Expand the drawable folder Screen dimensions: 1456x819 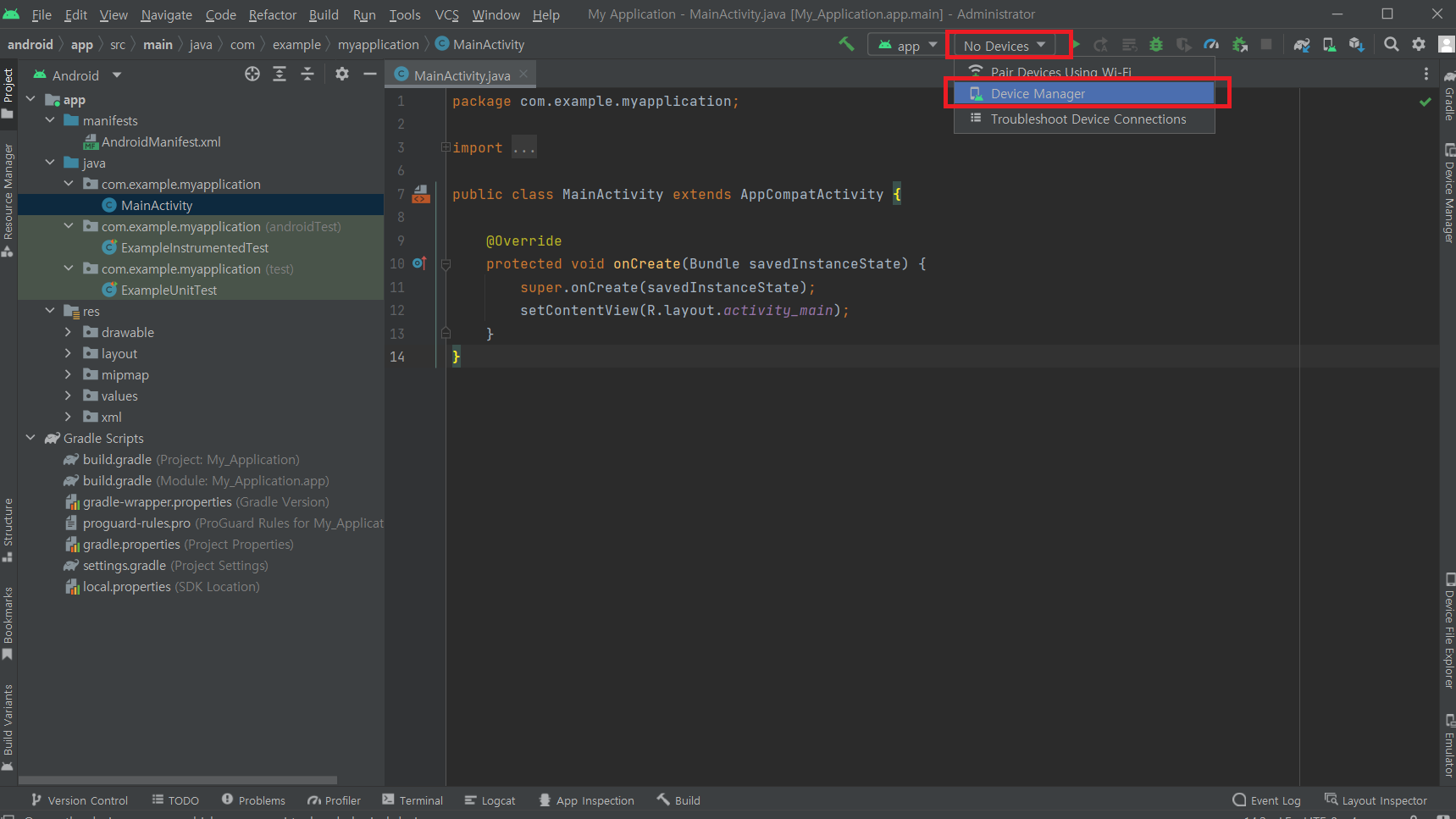(x=69, y=332)
